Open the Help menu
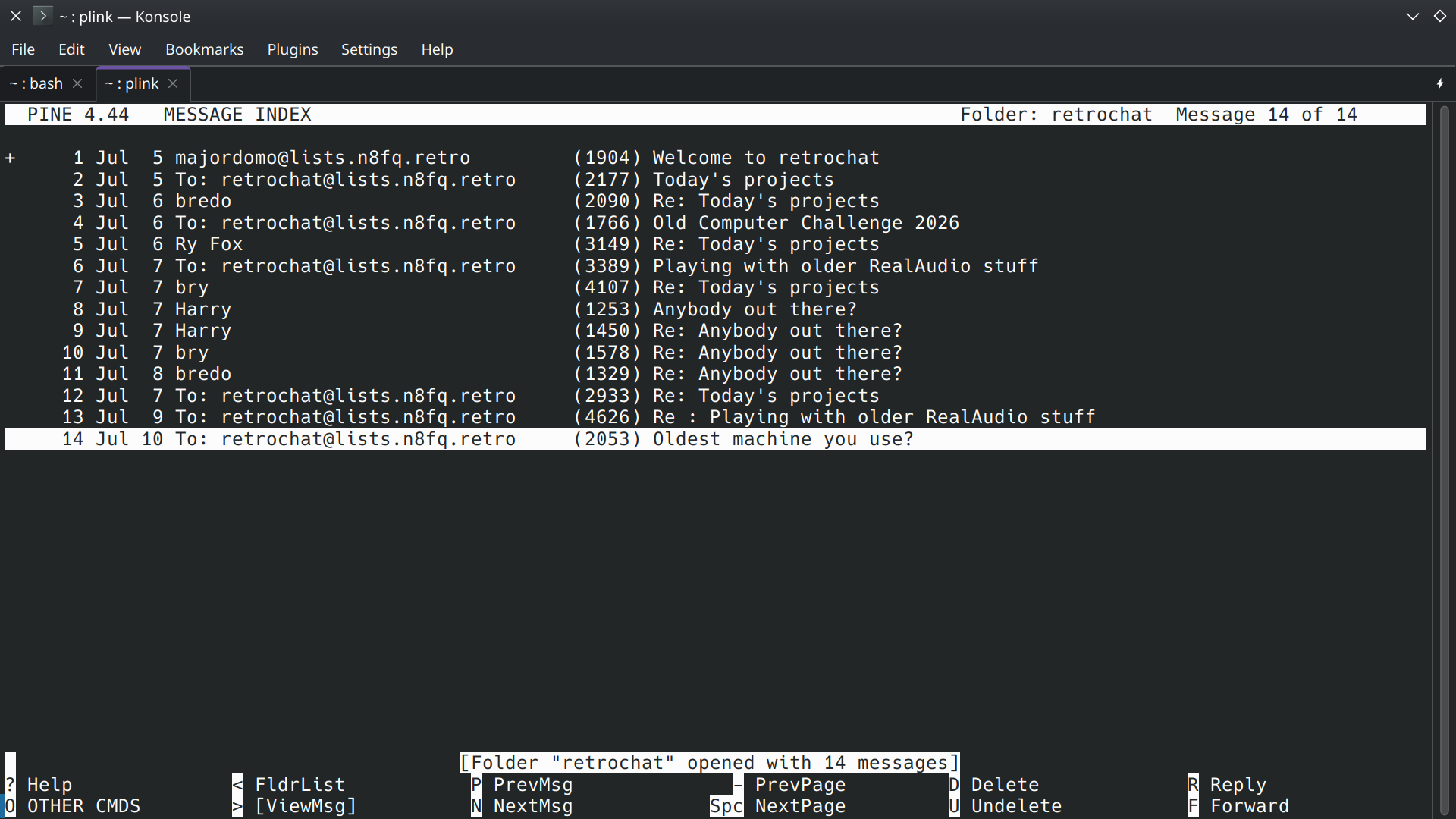The height and width of the screenshot is (819, 1456). [437, 49]
